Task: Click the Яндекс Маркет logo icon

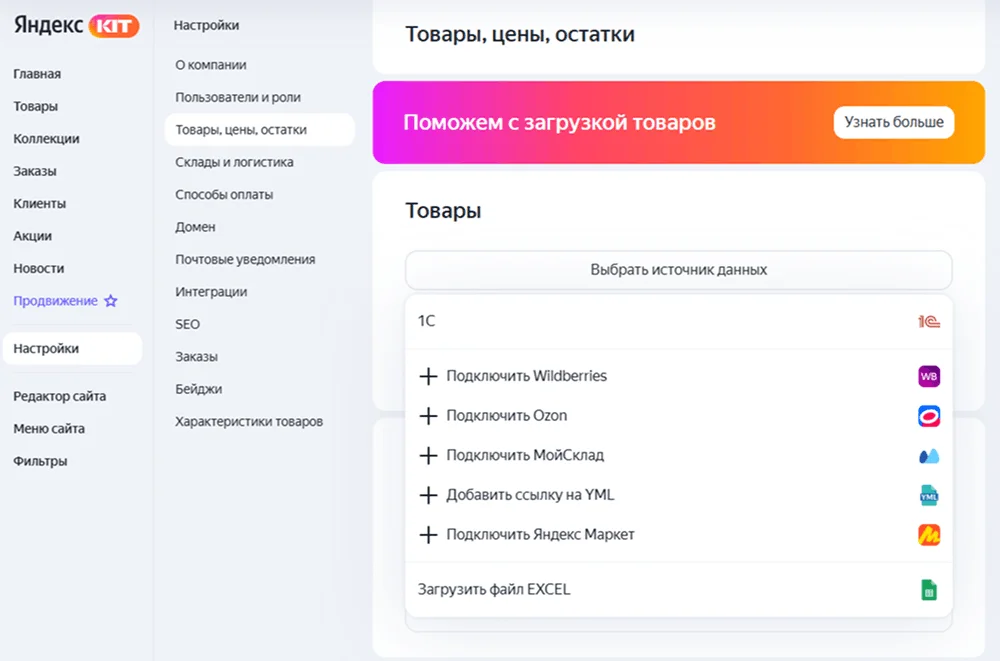Action: click(x=929, y=535)
